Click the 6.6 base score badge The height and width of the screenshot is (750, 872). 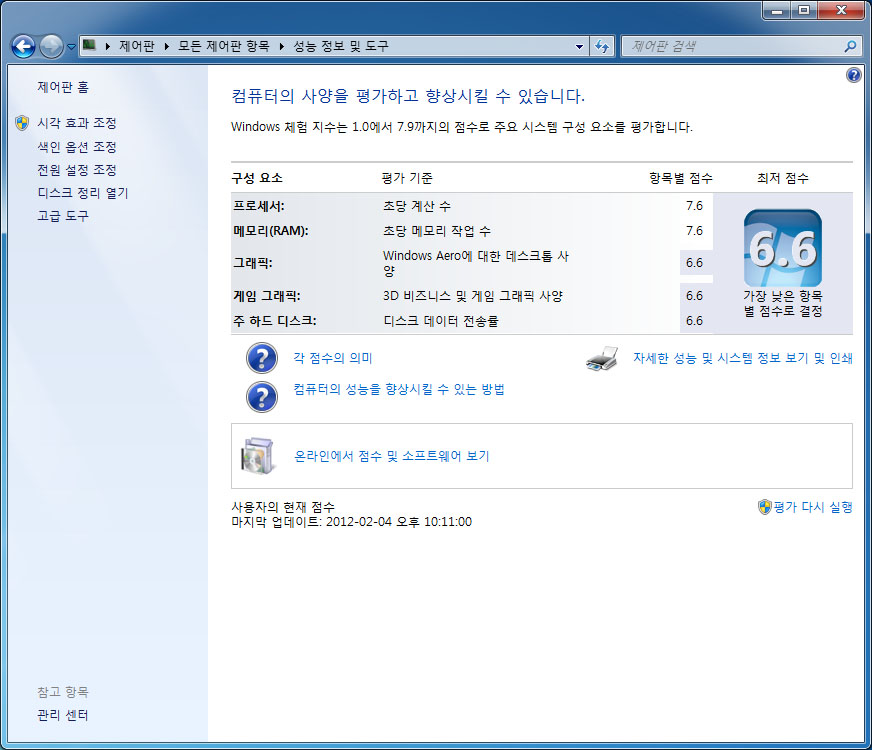coord(782,248)
